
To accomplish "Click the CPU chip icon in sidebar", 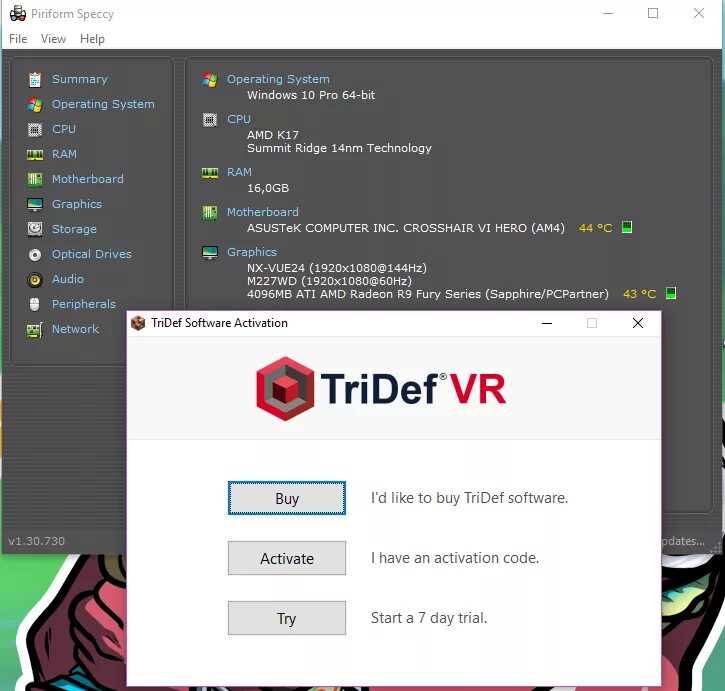I will point(35,130).
